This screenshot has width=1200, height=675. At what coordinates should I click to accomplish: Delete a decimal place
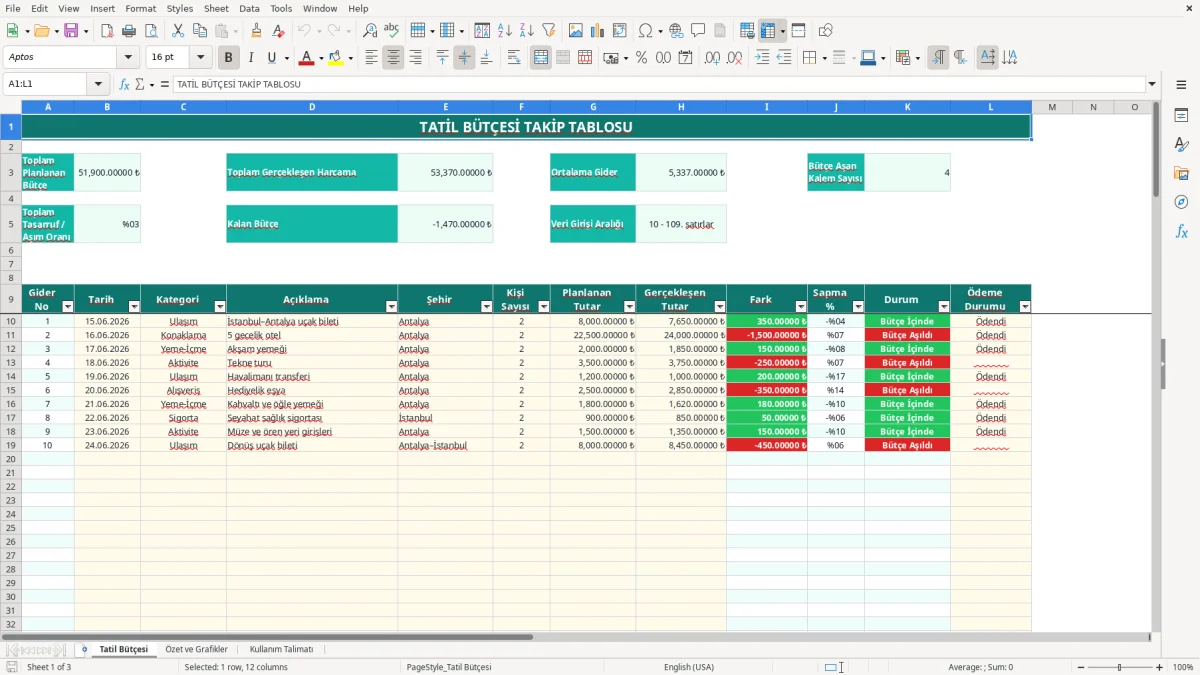tap(734, 58)
